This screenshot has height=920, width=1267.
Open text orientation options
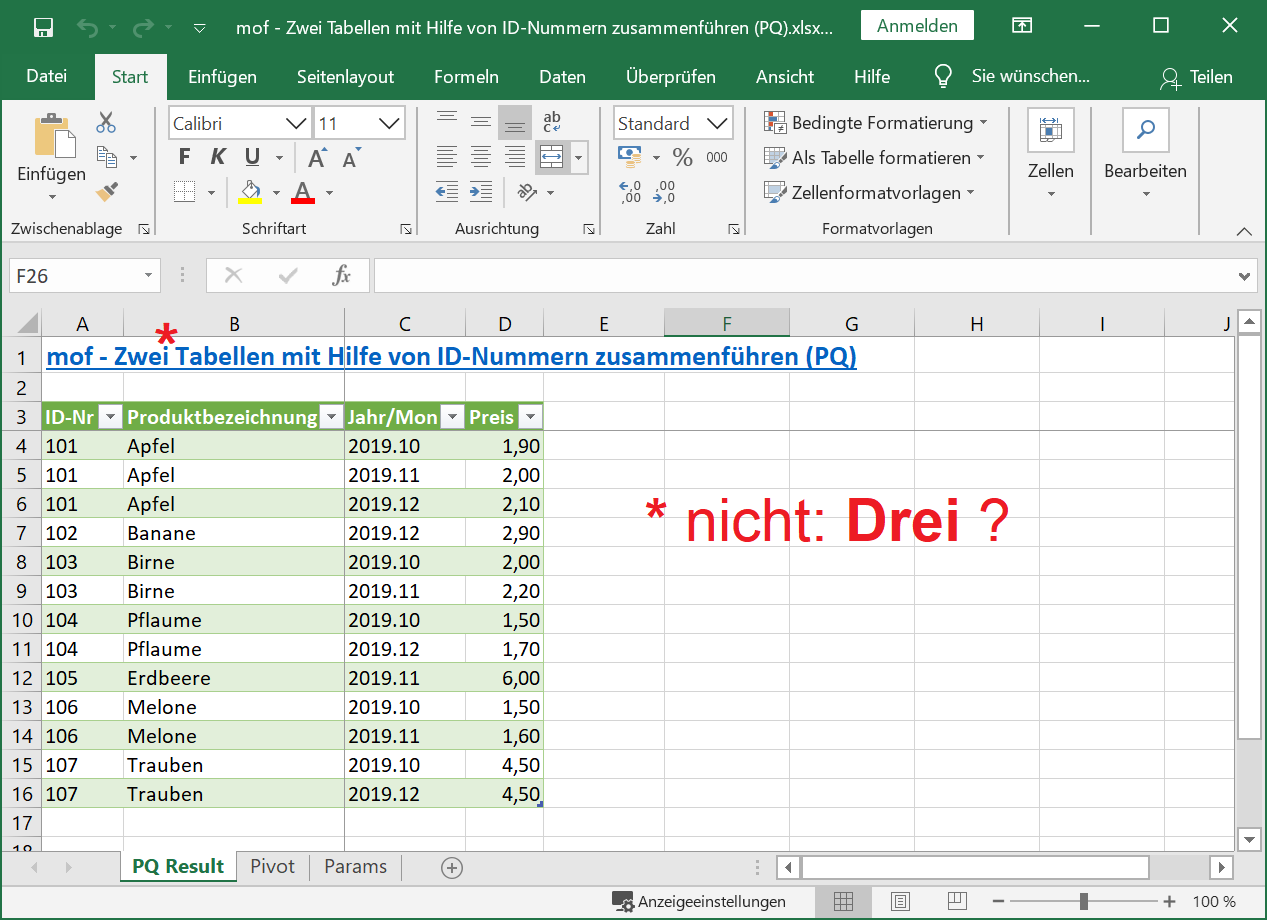[528, 191]
